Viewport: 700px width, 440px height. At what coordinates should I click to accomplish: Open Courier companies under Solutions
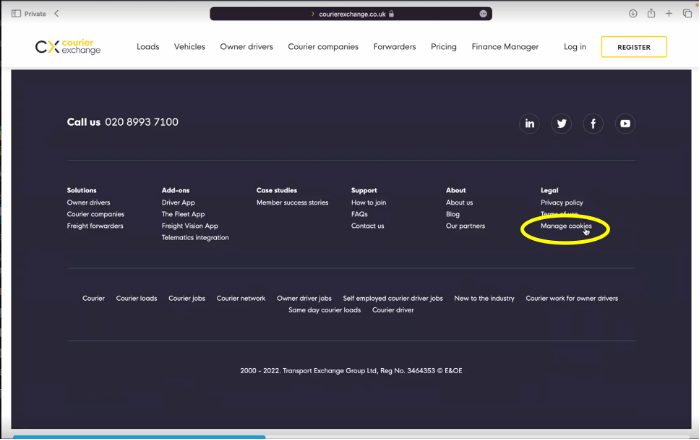tap(96, 214)
